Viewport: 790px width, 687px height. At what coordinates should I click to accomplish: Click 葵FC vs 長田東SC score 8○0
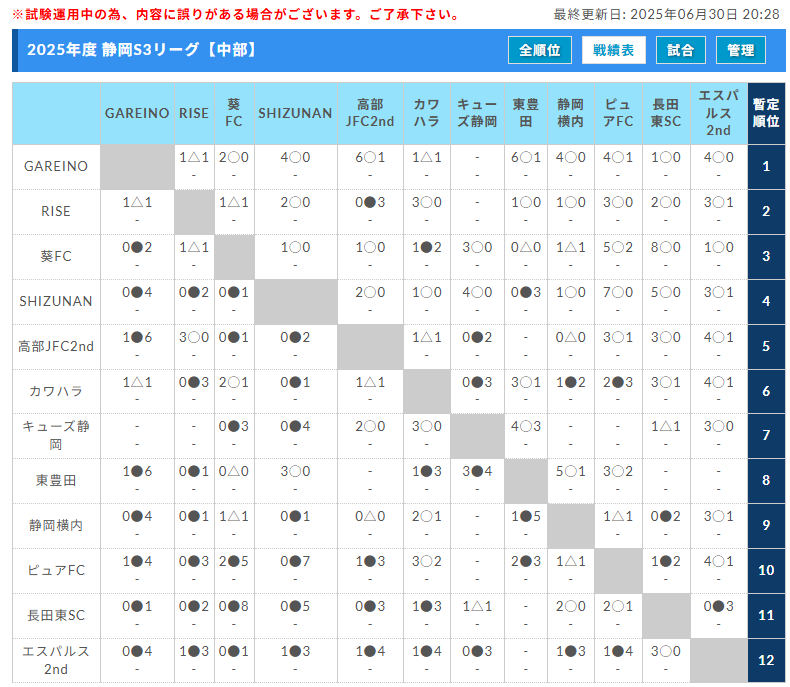click(x=666, y=247)
